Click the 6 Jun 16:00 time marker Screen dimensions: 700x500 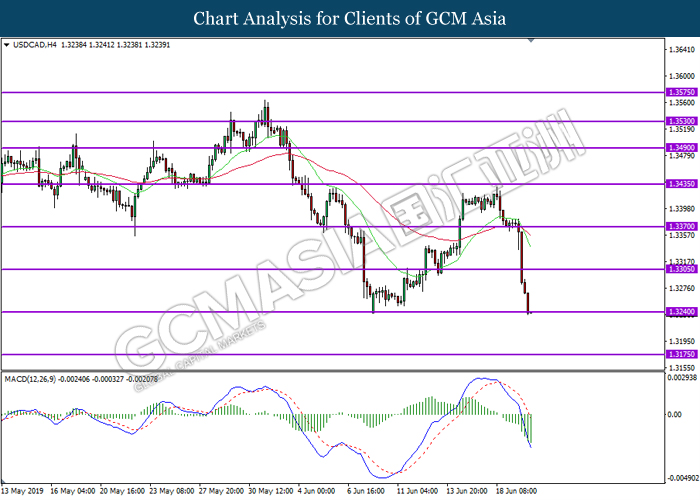click(366, 491)
